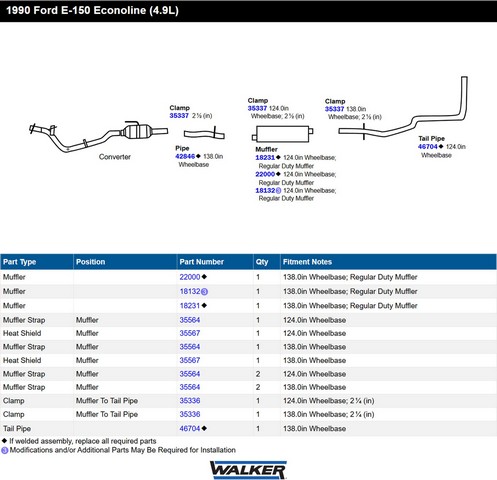This screenshot has width=497, height=480.
Task: Click the modifications circle icon beside diagram 18132
Action: pyautogui.click(x=278, y=191)
